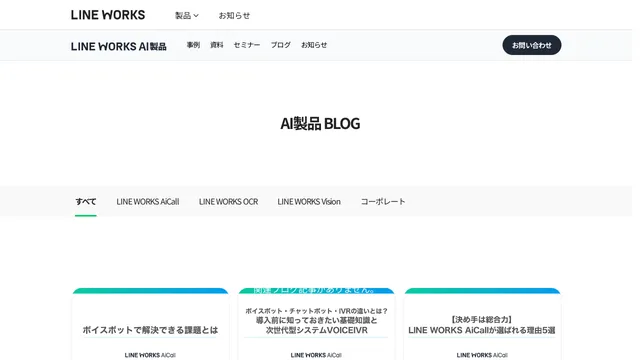Screen dimensions: 640x360
Task: Open the ボイスボットで解決できる課題とは article card
Action: point(150,324)
